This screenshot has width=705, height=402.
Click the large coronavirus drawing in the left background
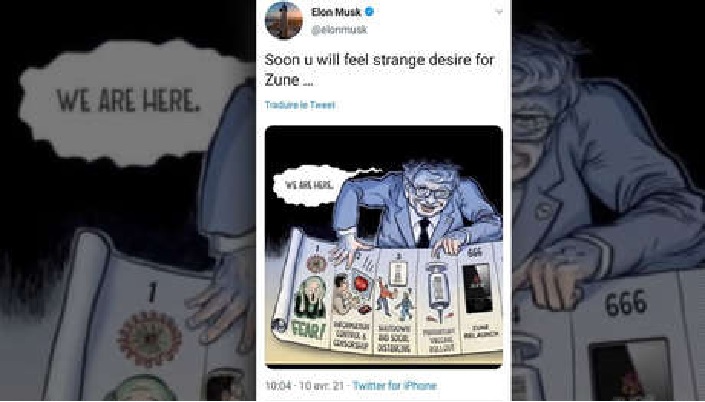[x=149, y=338]
